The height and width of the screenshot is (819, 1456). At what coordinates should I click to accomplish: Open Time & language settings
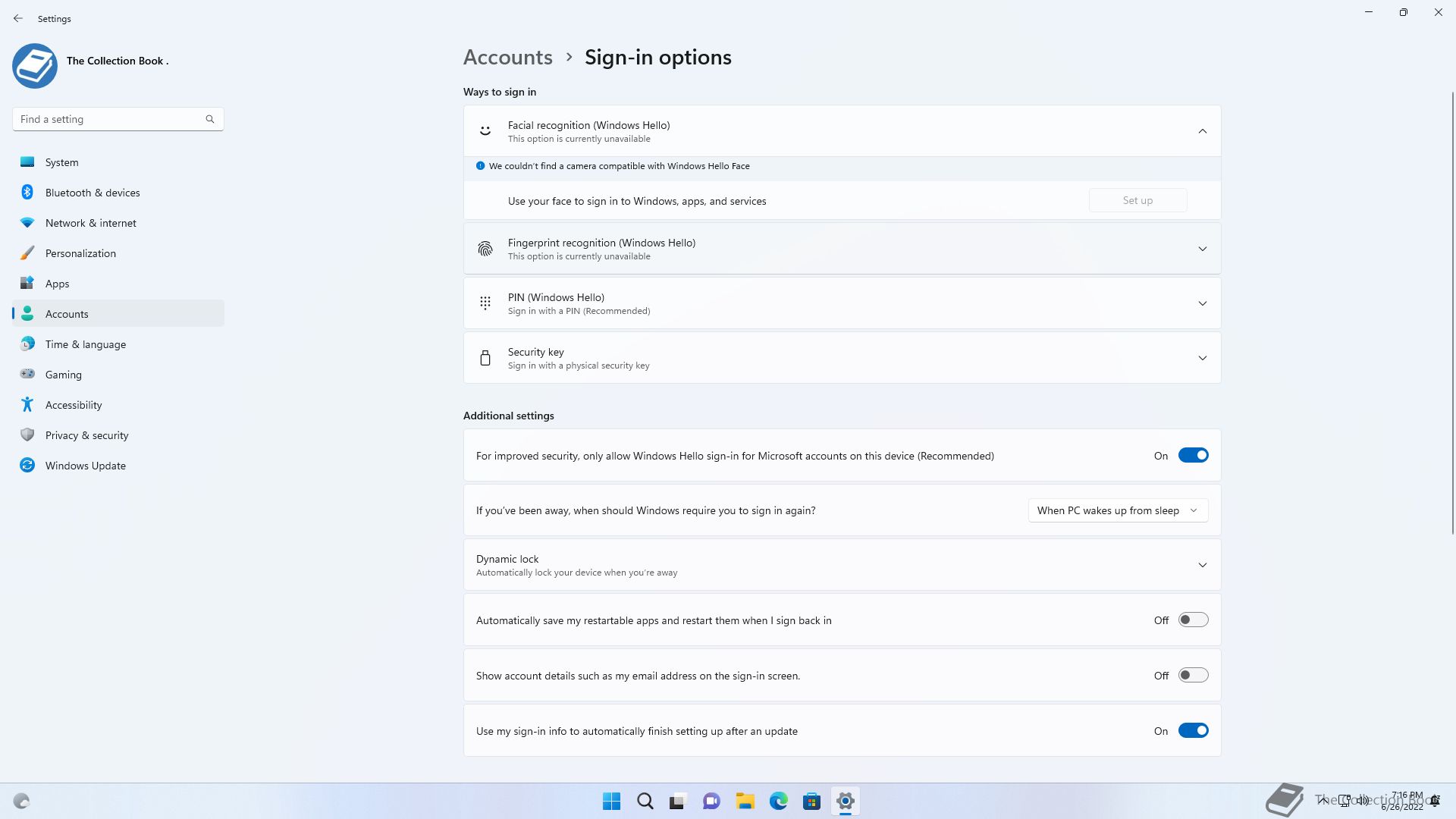tap(118, 344)
